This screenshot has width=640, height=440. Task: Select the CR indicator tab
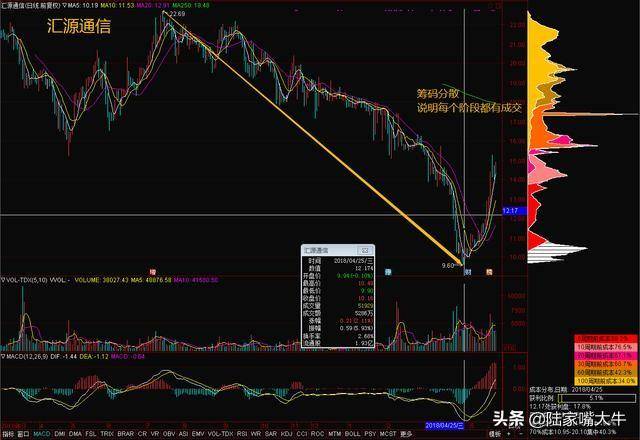[x=142, y=434]
